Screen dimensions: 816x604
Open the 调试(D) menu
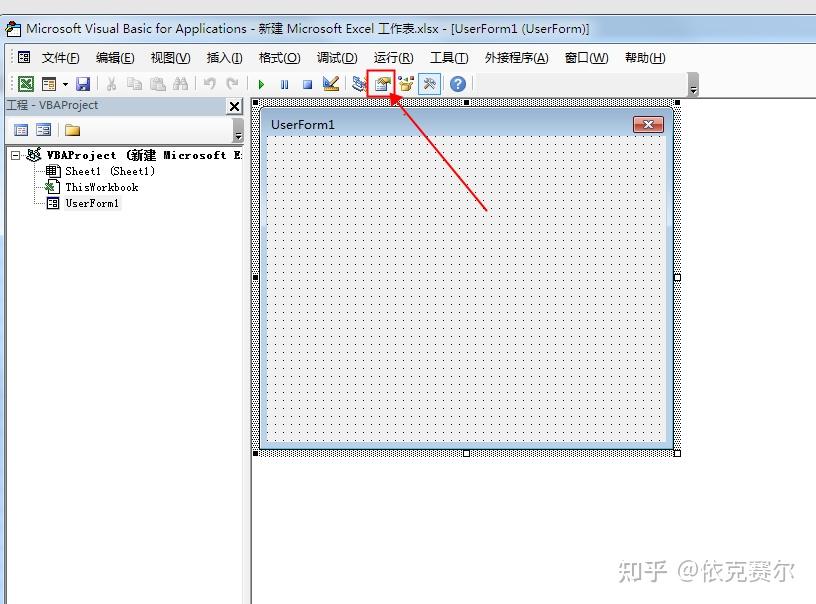337,57
